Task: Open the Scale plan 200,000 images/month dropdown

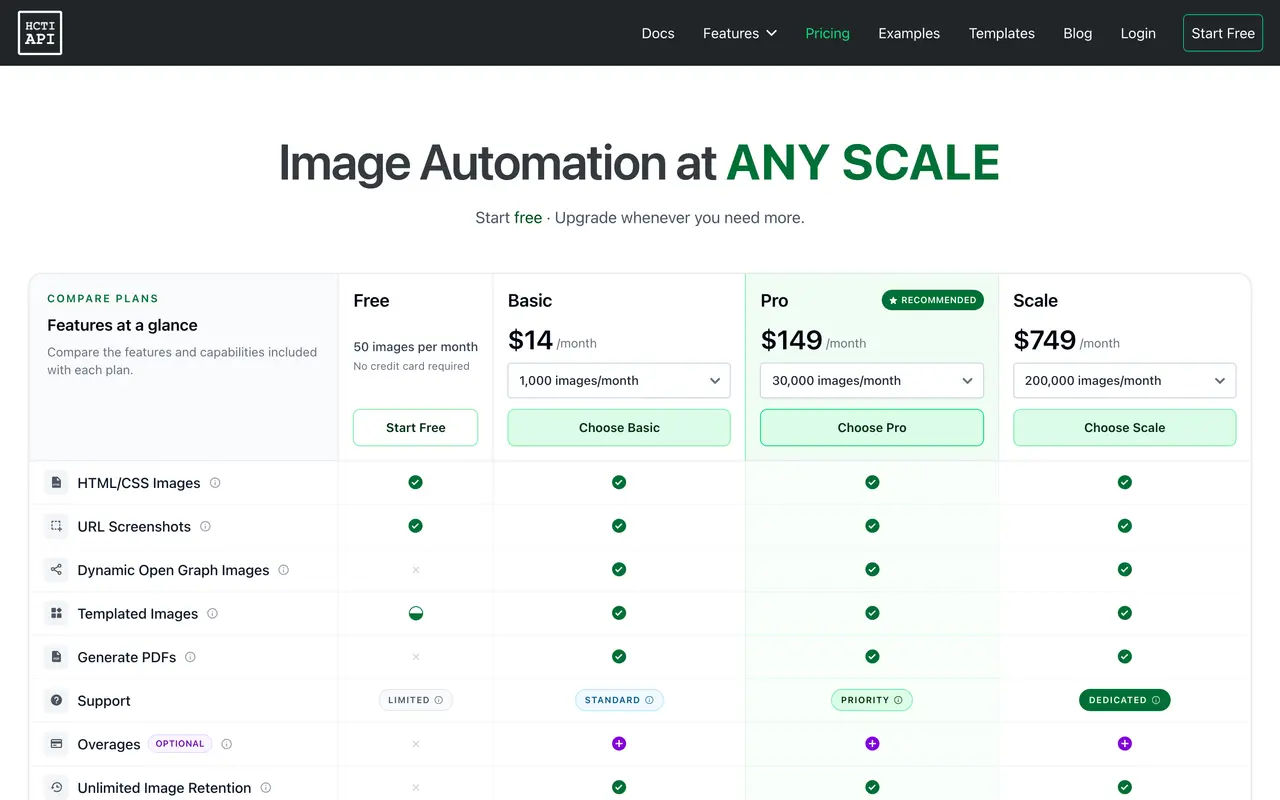Action: pyautogui.click(x=1125, y=380)
